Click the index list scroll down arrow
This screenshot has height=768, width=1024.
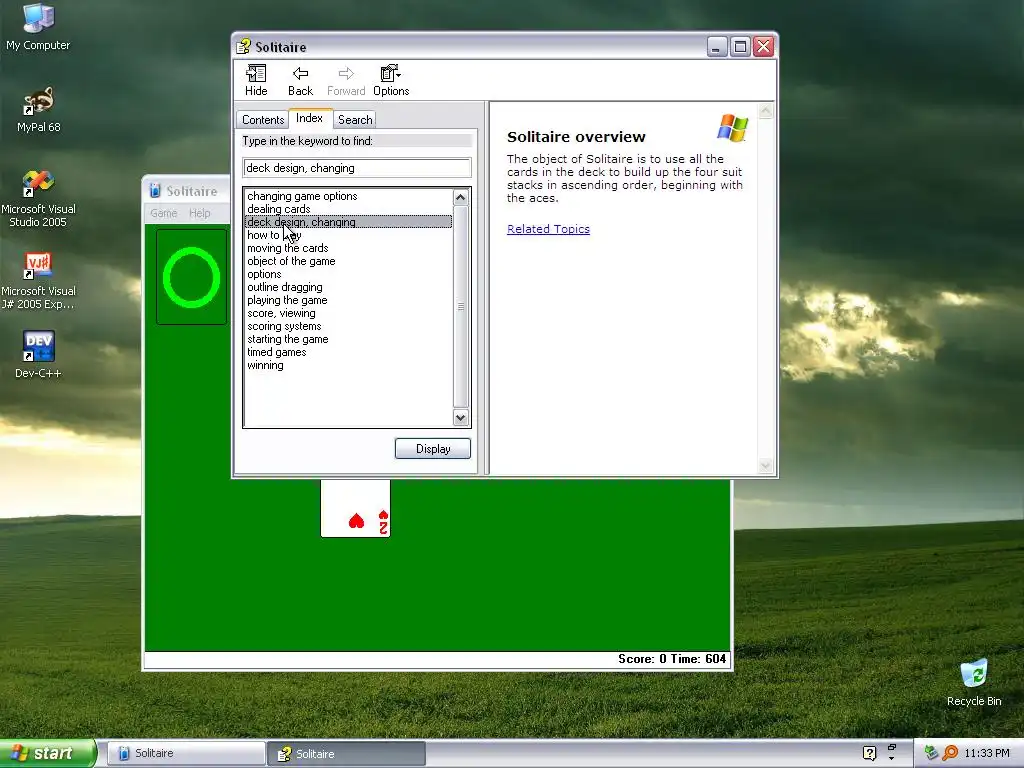[460, 418]
